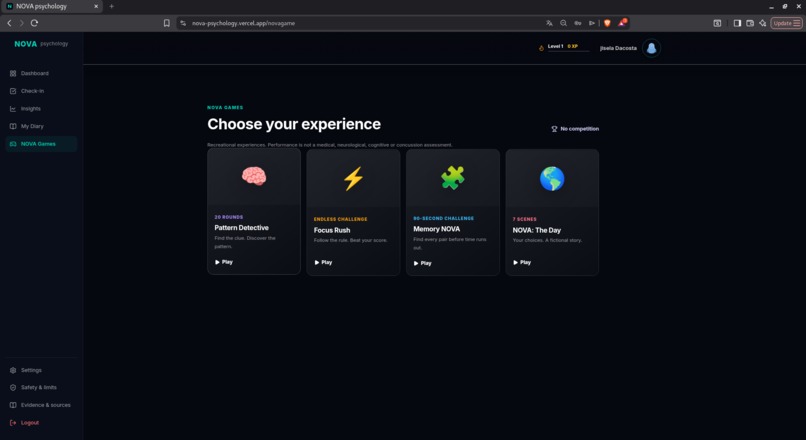
Task: Click the site settings icon in address bar
Action: (183, 23)
